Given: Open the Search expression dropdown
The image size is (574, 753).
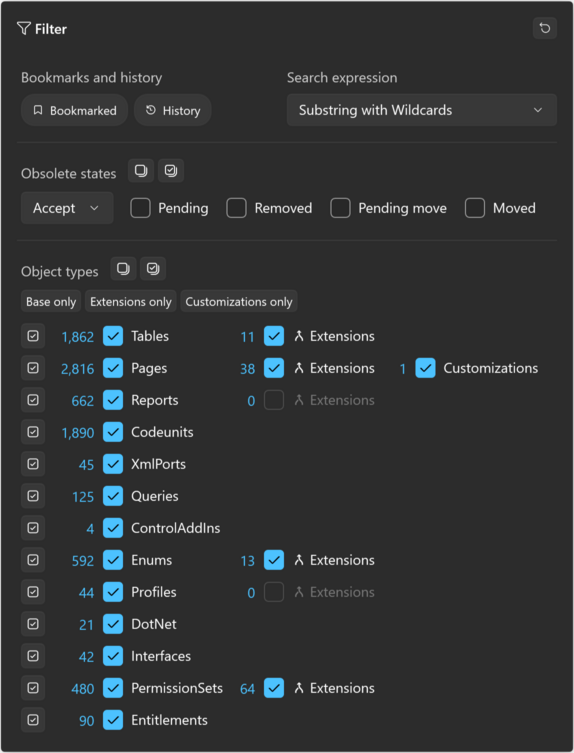Looking at the screenshot, I should (422, 110).
